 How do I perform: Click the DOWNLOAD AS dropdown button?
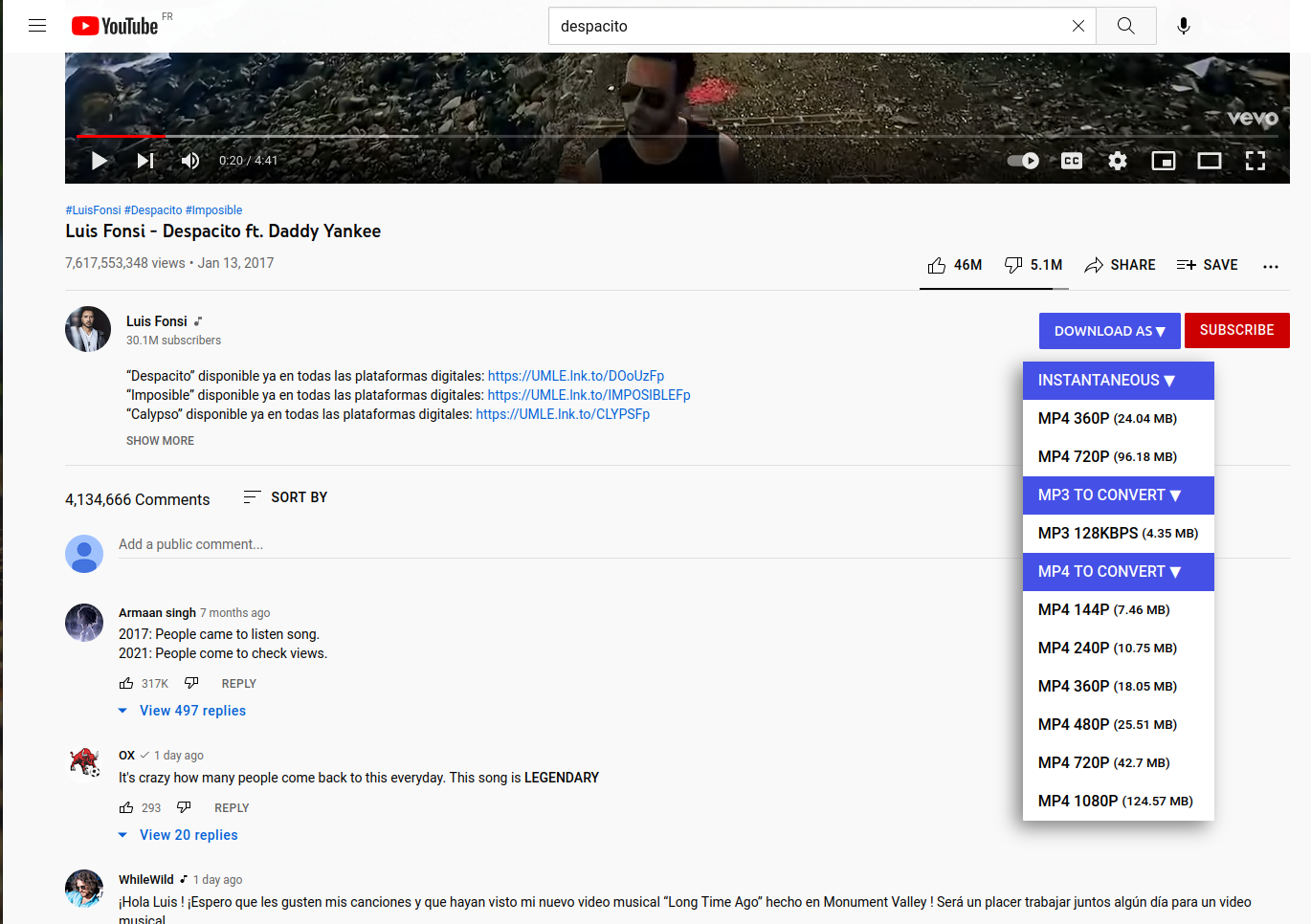pyautogui.click(x=1110, y=331)
